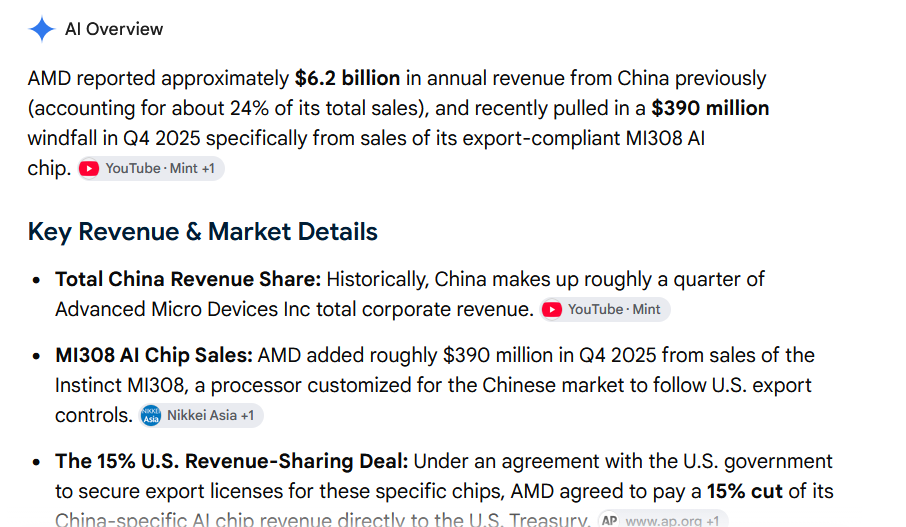Click the blue AI Overview sparkle icon

pos(42,29)
